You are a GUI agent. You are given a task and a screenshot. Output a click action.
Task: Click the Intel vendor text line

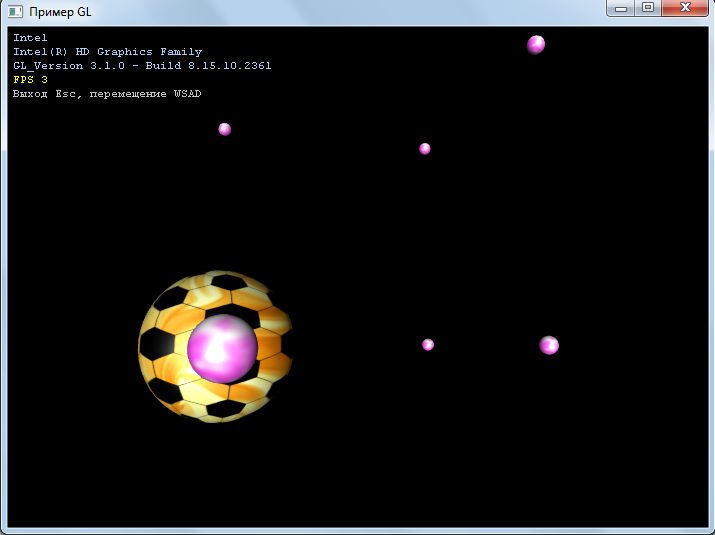(x=30, y=38)
